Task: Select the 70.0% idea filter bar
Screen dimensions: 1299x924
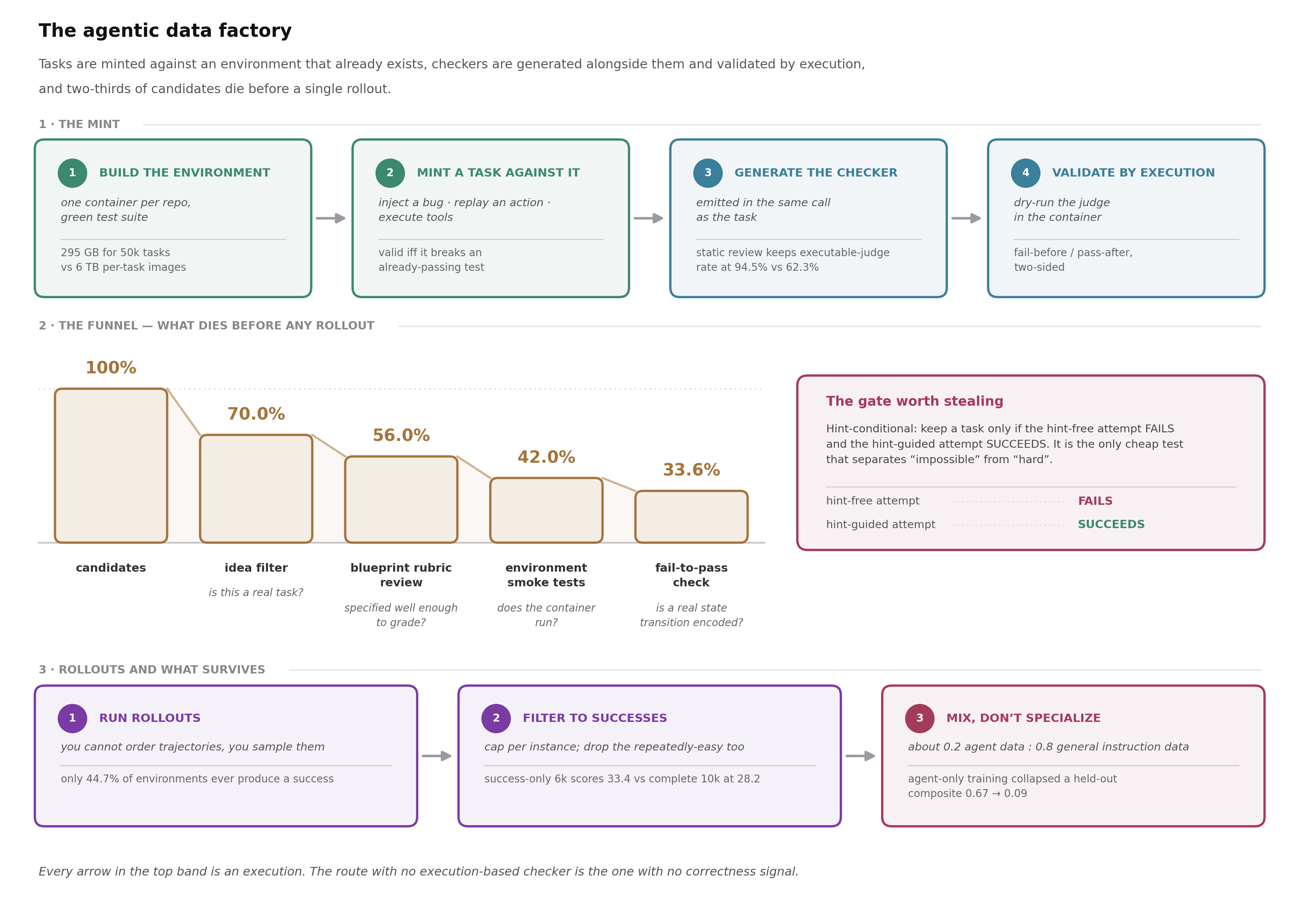Action: (x=256, y=489)
